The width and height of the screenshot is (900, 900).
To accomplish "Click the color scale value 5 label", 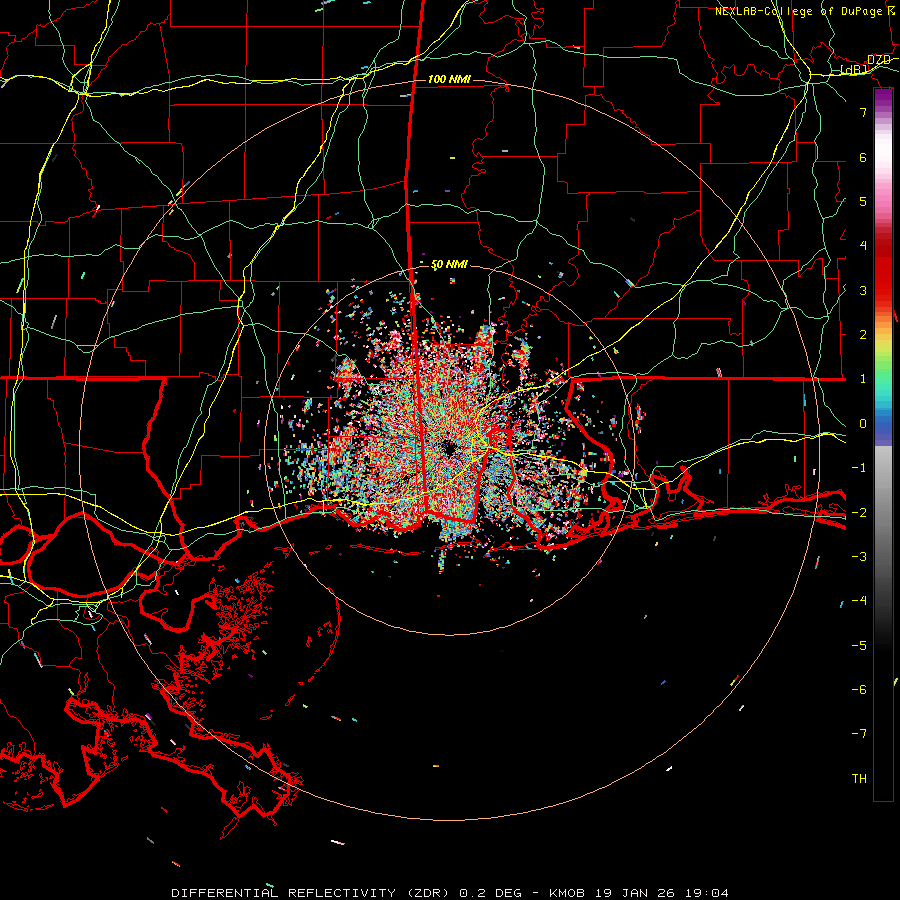I will click(x=863, y=201).
